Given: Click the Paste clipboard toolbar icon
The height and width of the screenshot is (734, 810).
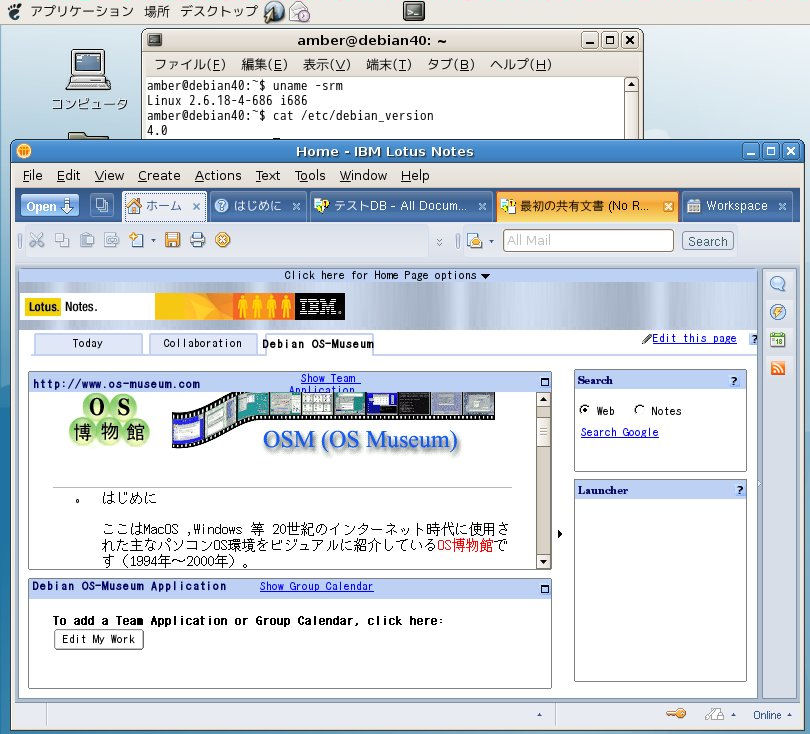Looking at the screenshot, I should [87, 240].
